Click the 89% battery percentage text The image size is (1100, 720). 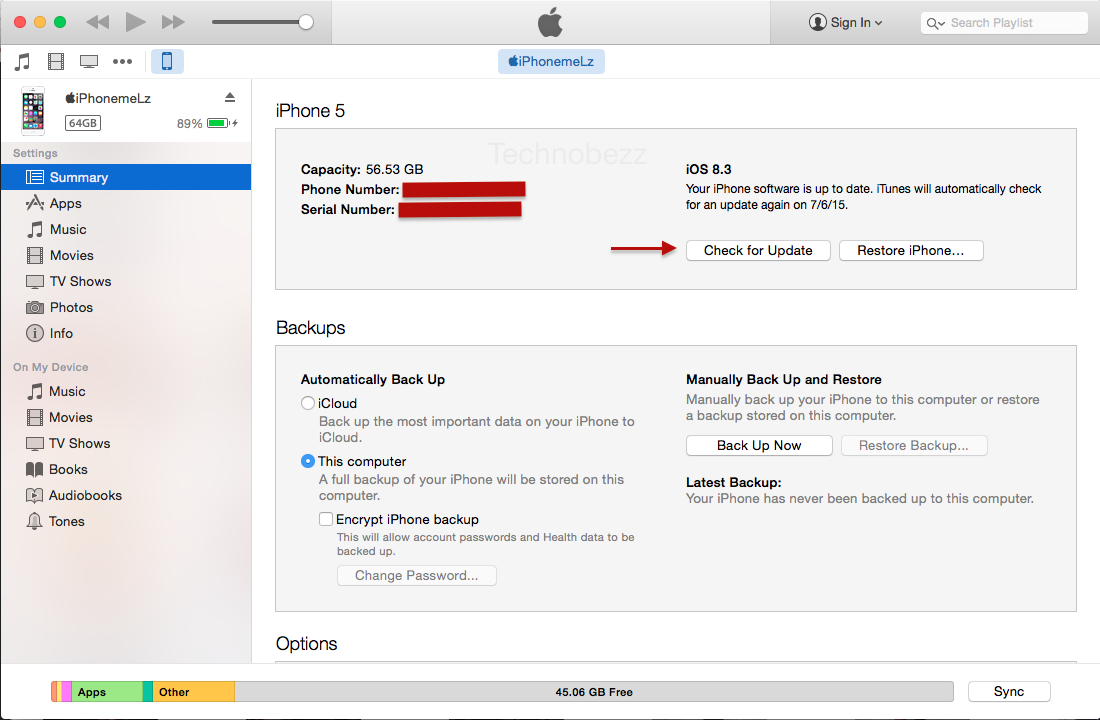189,124
